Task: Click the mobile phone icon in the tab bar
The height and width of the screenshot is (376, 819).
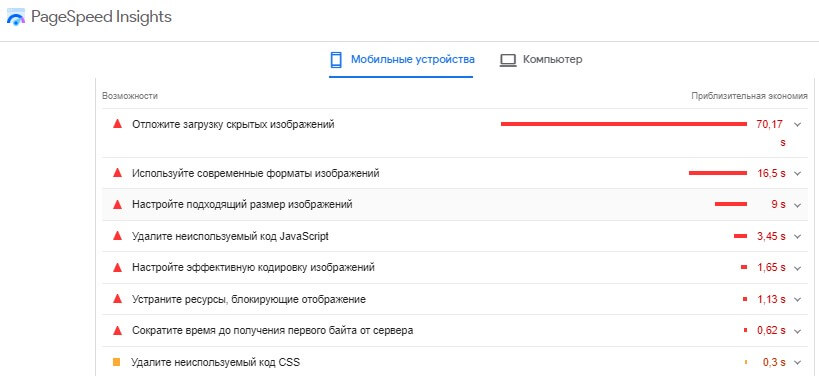Action: point(336,60)
